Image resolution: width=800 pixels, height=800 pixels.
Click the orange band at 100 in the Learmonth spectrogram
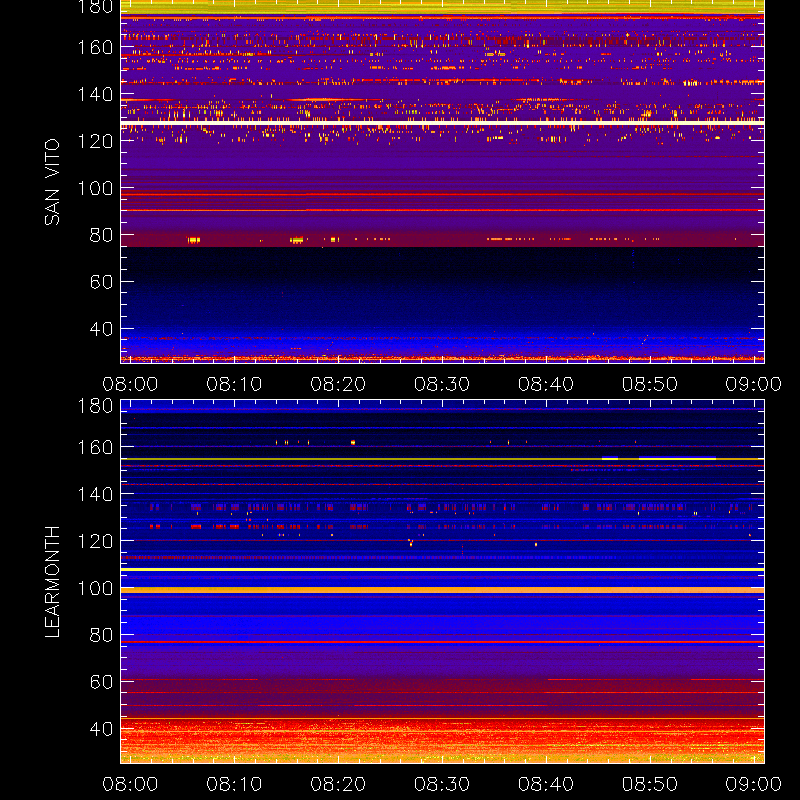click(x=442, y=590)
